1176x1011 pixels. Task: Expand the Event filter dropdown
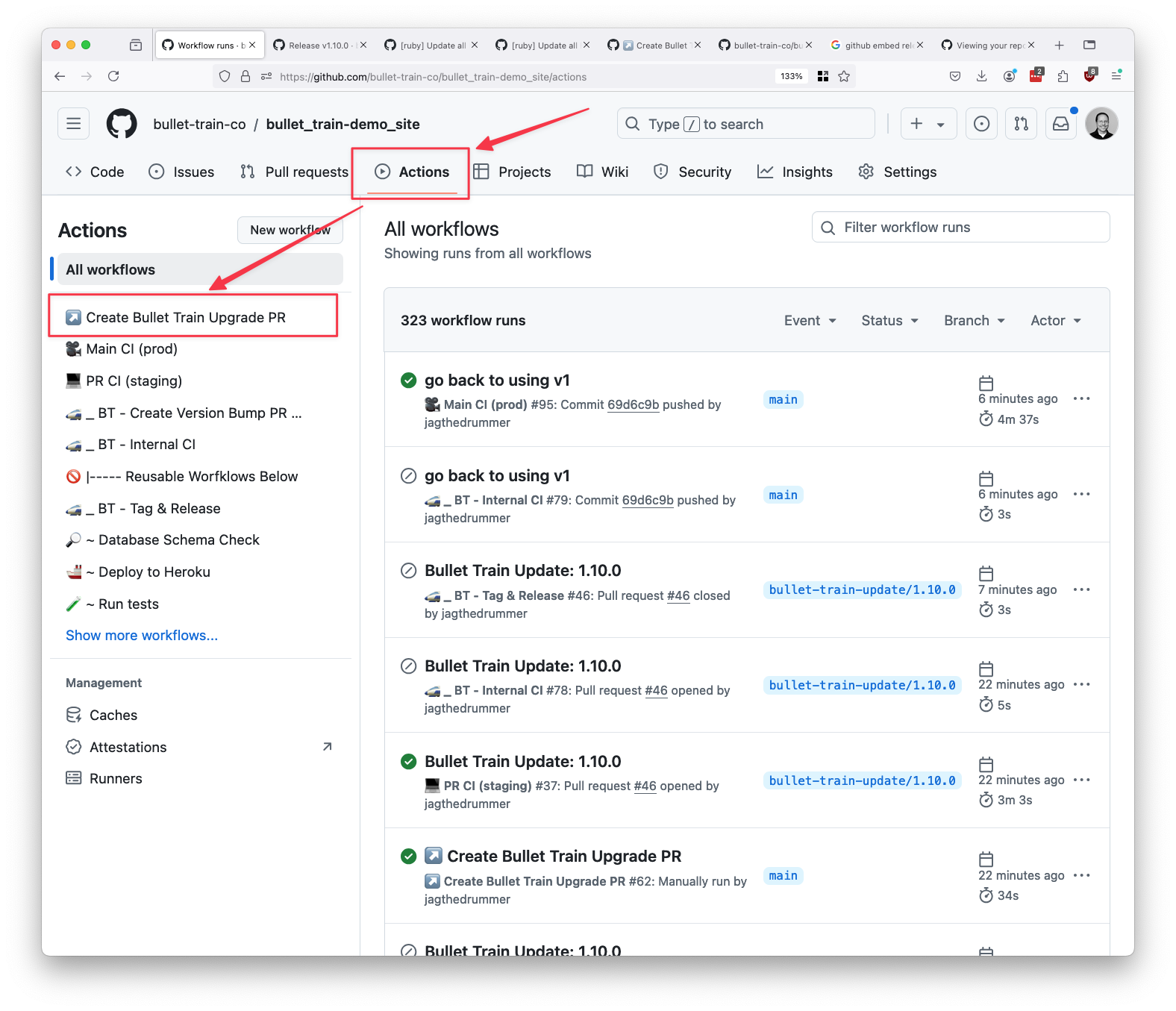coord(810,320)
